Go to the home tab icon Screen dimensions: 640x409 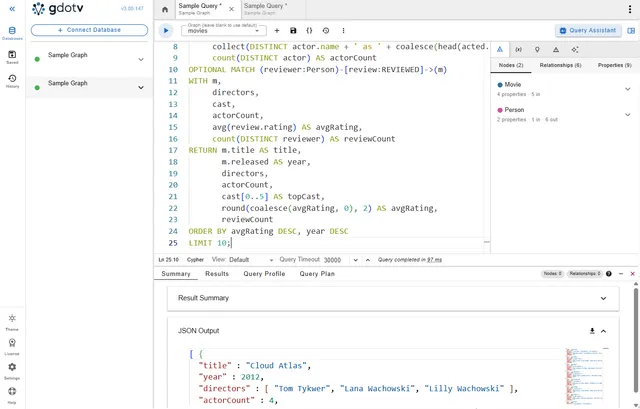(165, 9)
